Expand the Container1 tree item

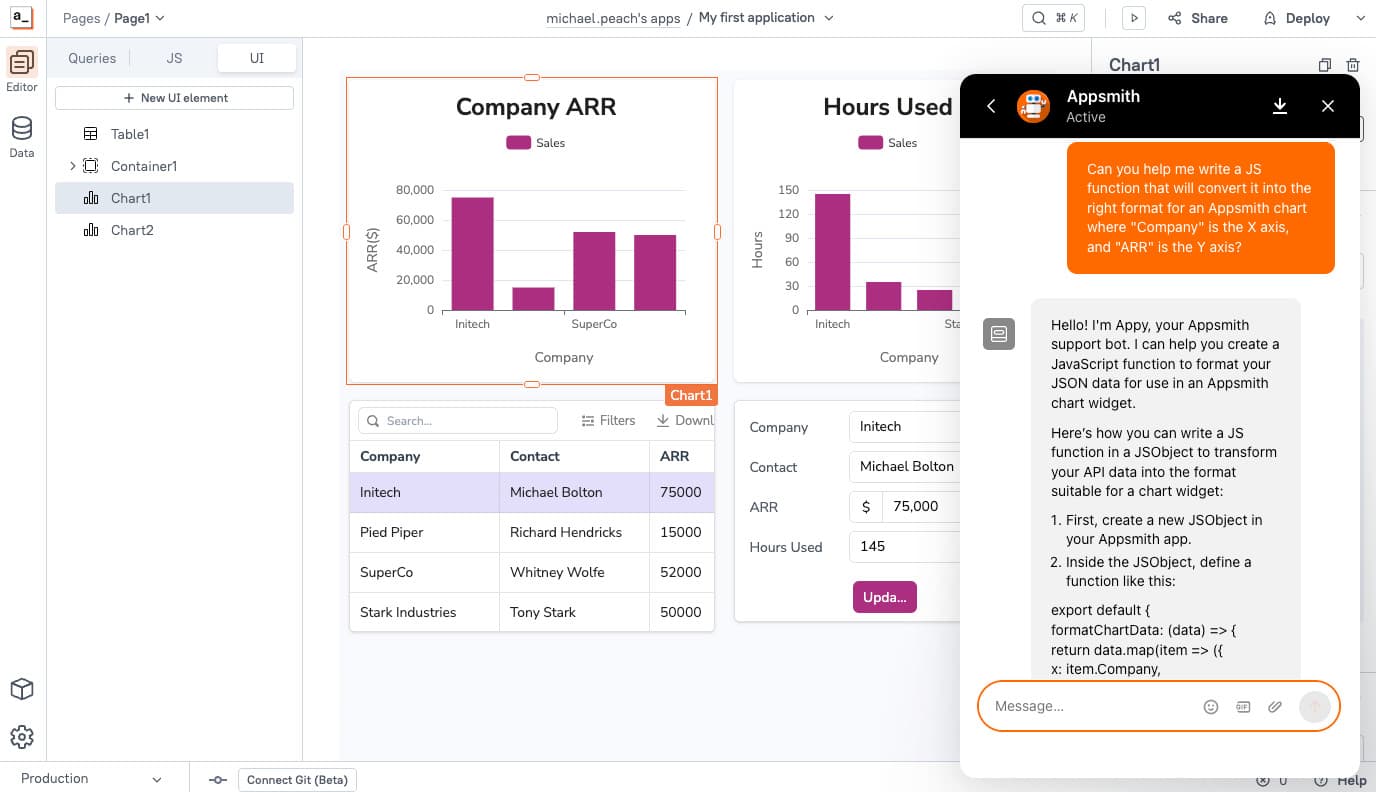point(71,165)
